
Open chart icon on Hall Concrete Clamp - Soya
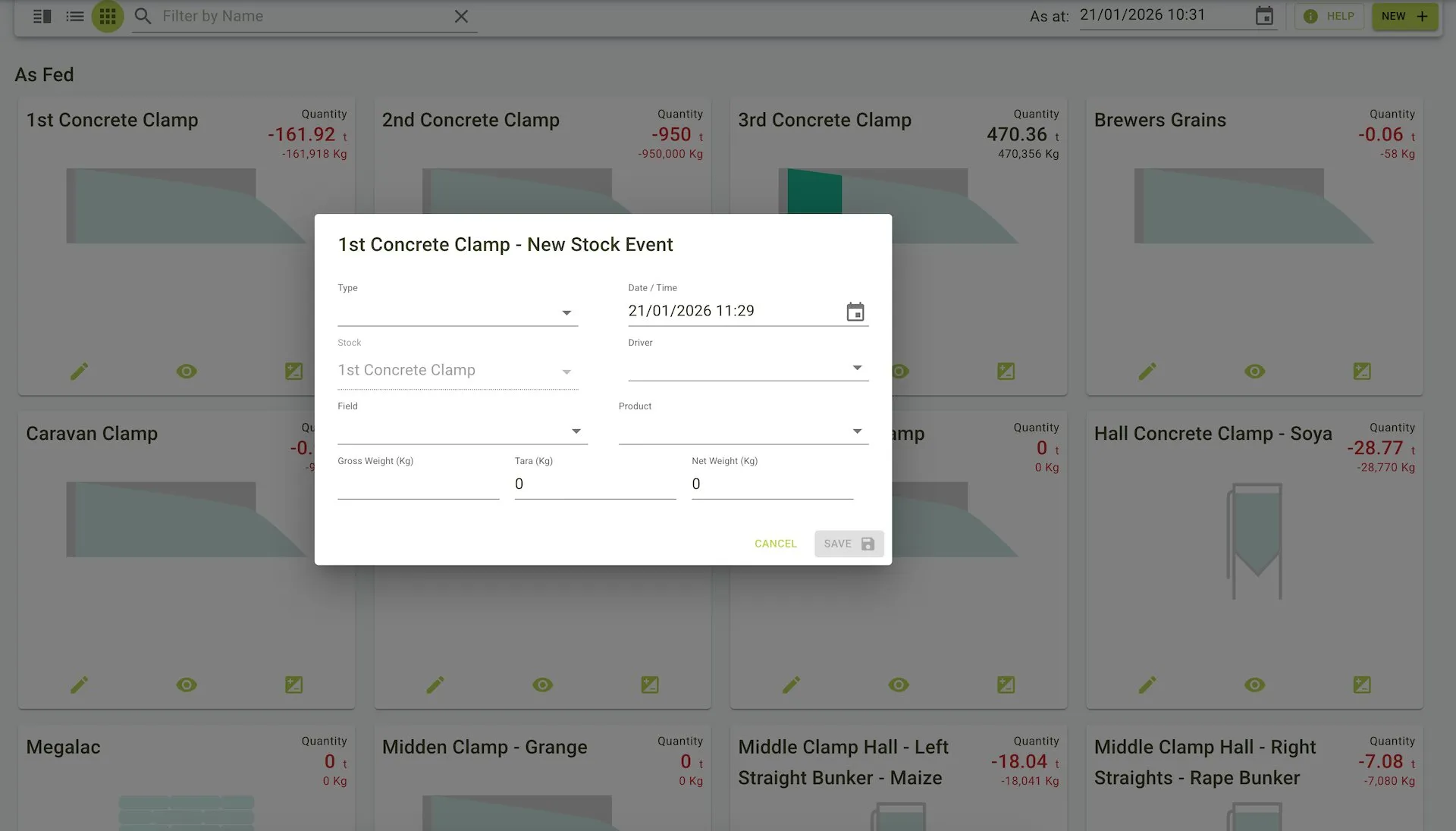coord(1362,685)
